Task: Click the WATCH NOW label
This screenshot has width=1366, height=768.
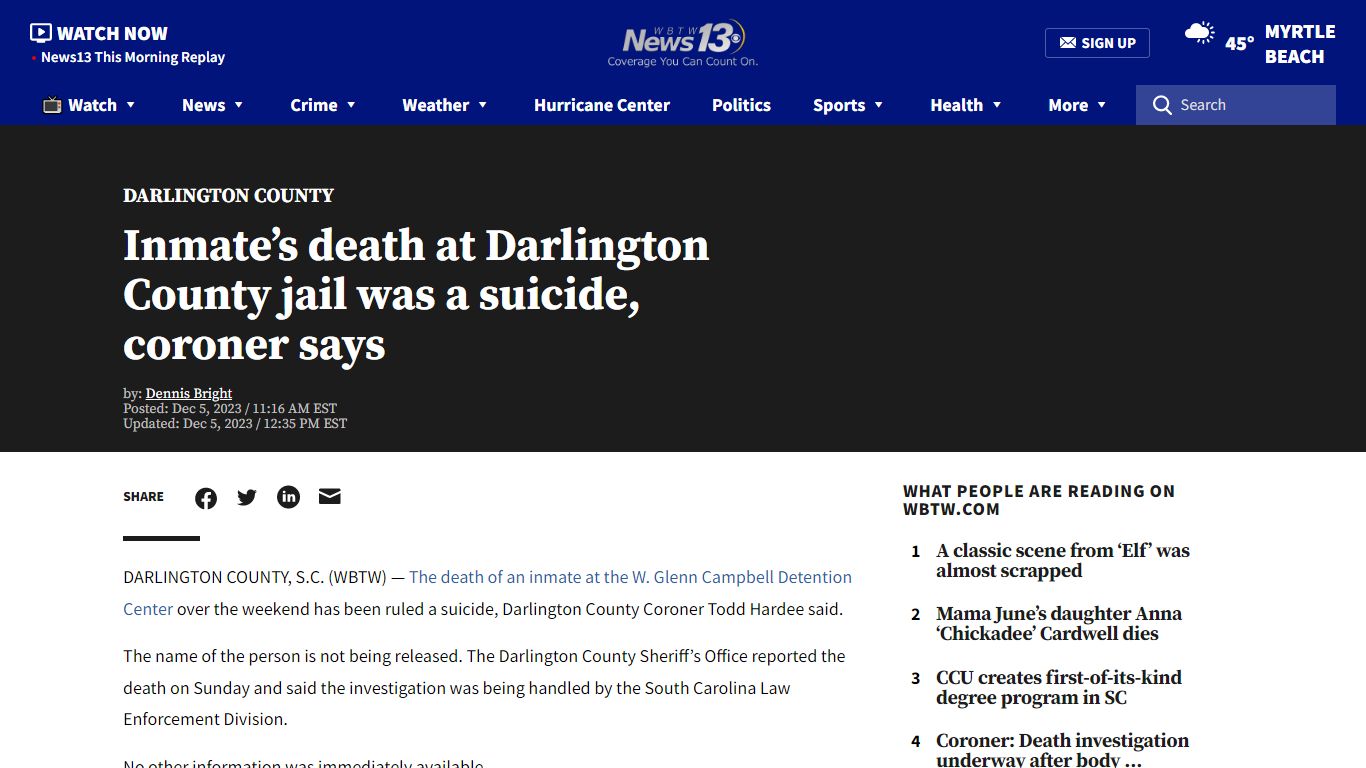Action: (112, 33)
